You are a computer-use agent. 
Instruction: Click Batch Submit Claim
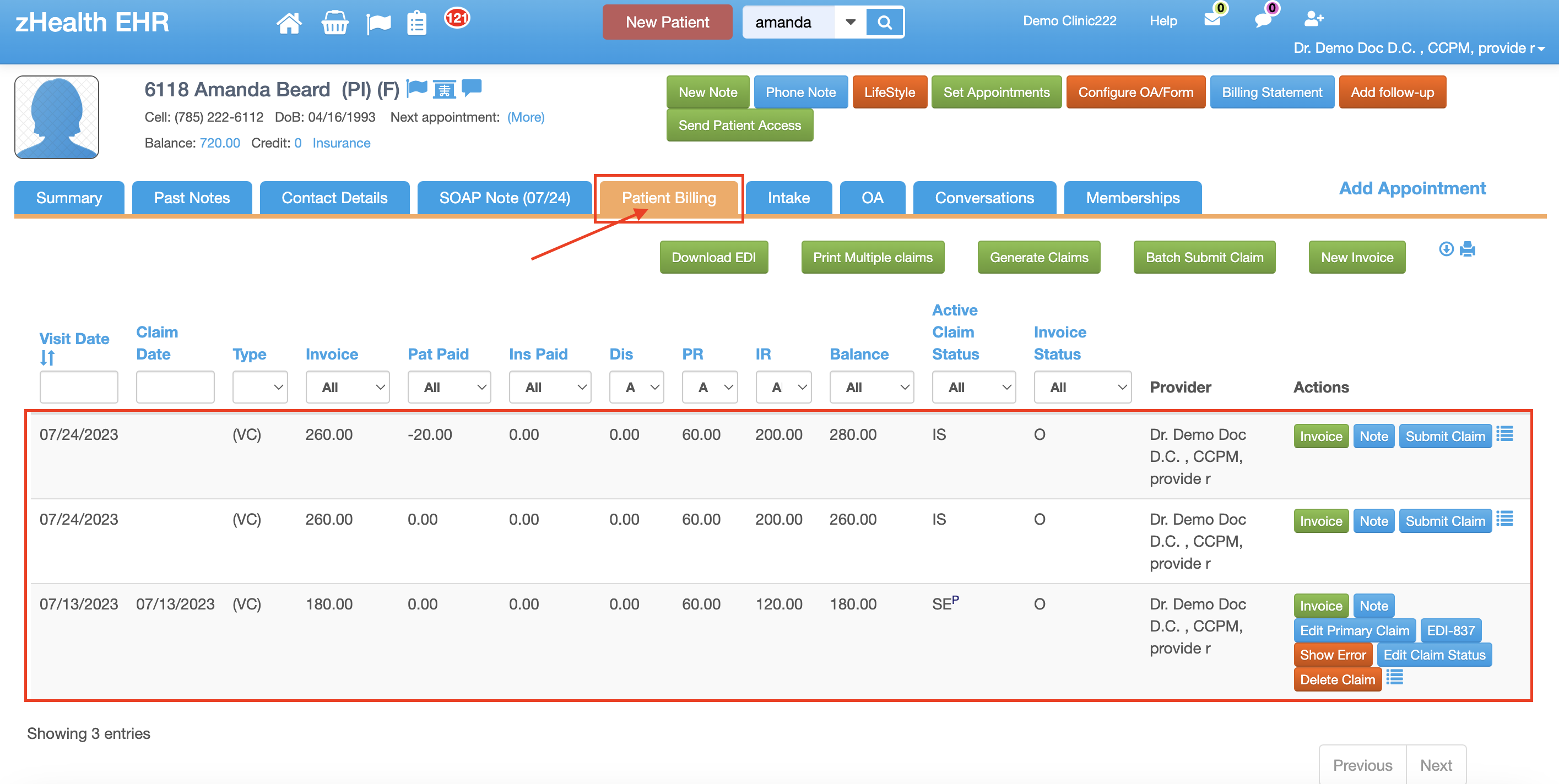coord(1204,257)
